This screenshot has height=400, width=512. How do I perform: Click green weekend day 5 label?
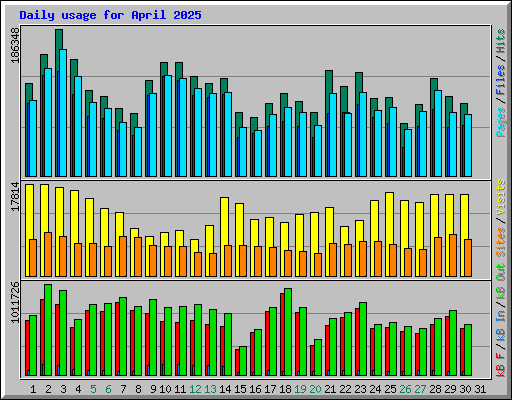coord(93,389)
